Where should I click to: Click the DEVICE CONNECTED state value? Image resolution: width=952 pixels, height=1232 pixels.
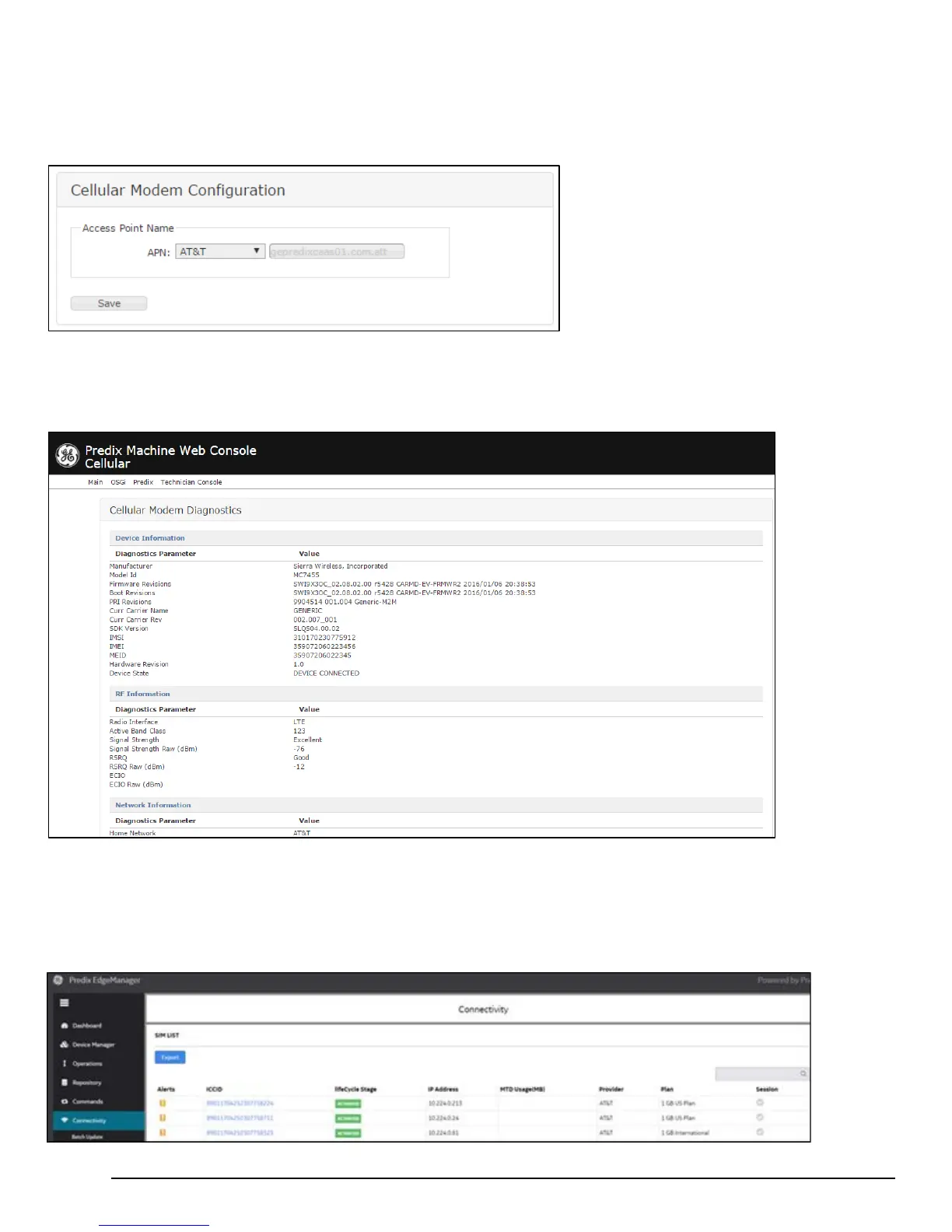click(327, 674)
